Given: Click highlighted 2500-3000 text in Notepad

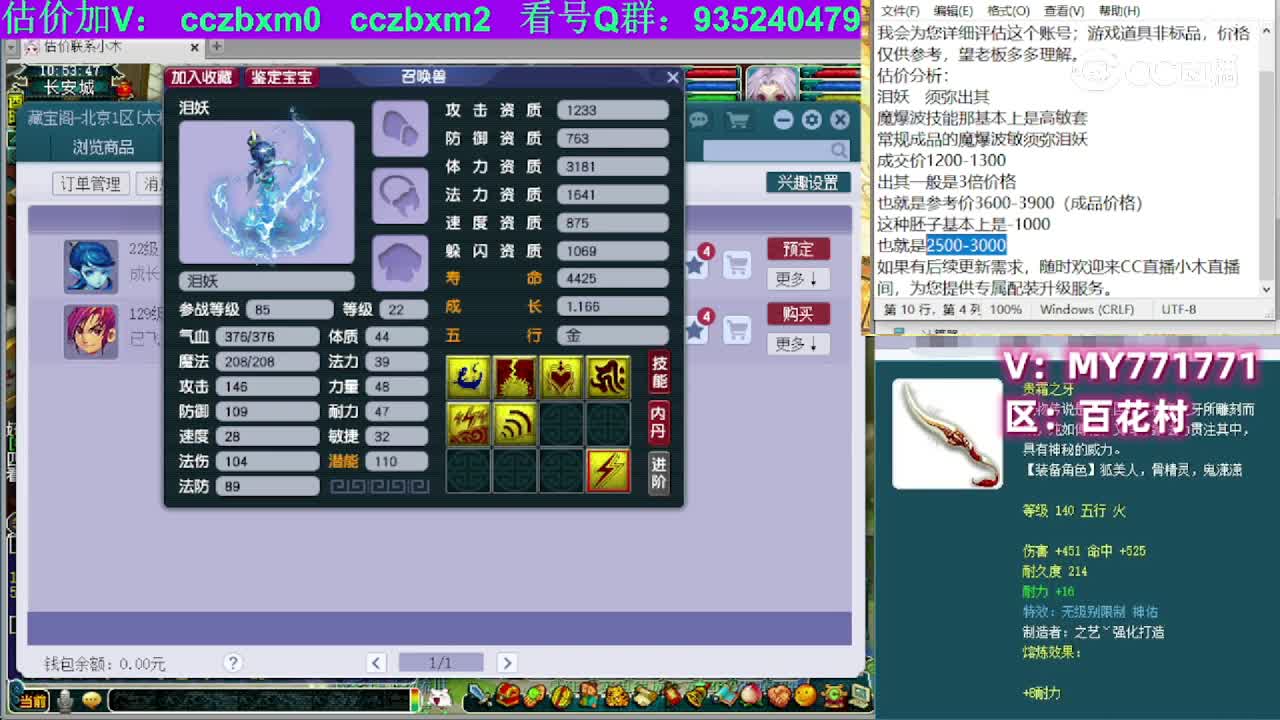Looking at the screenshot, I should (966, 245).
